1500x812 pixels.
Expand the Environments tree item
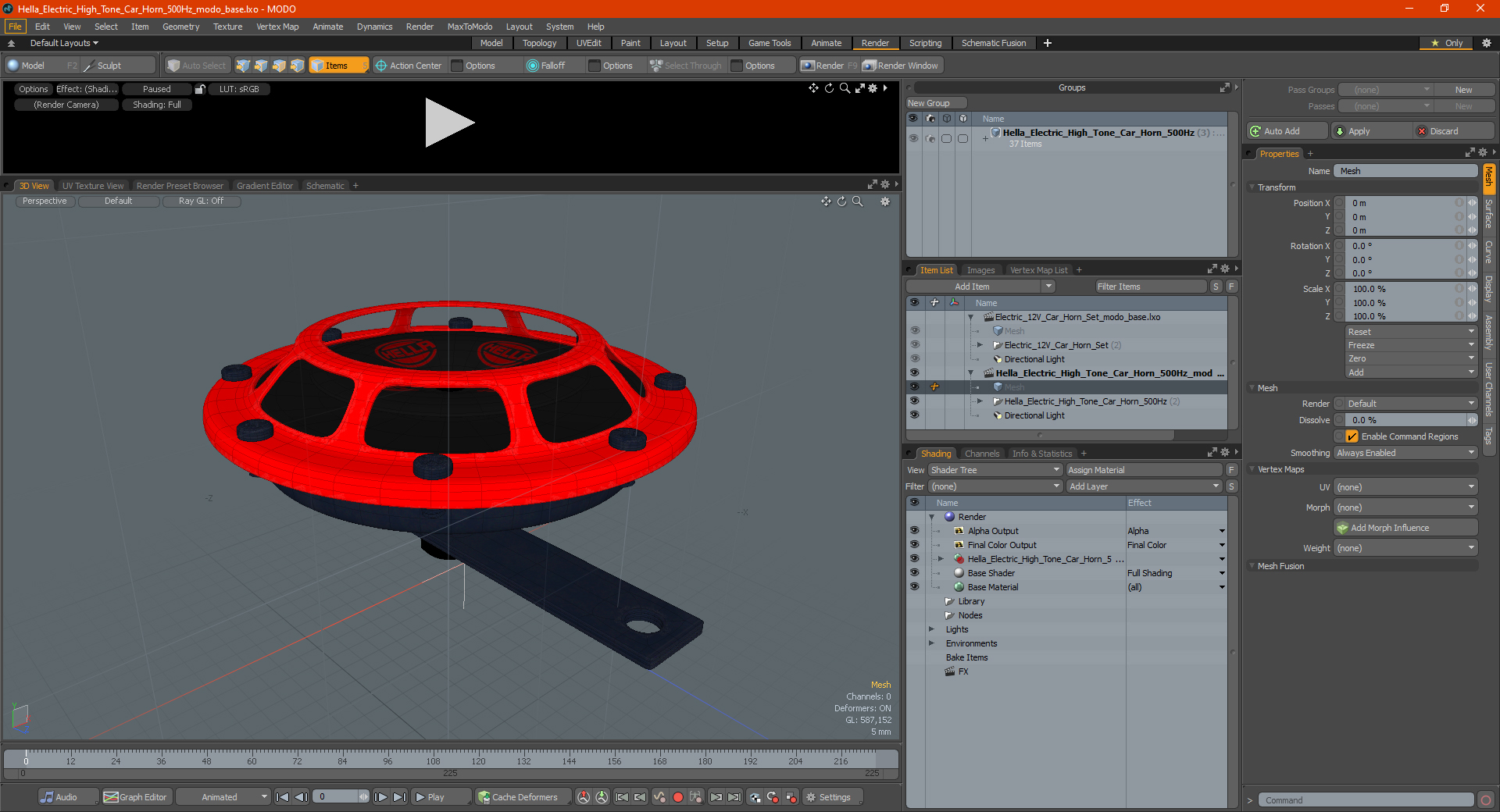pos(931,643)
